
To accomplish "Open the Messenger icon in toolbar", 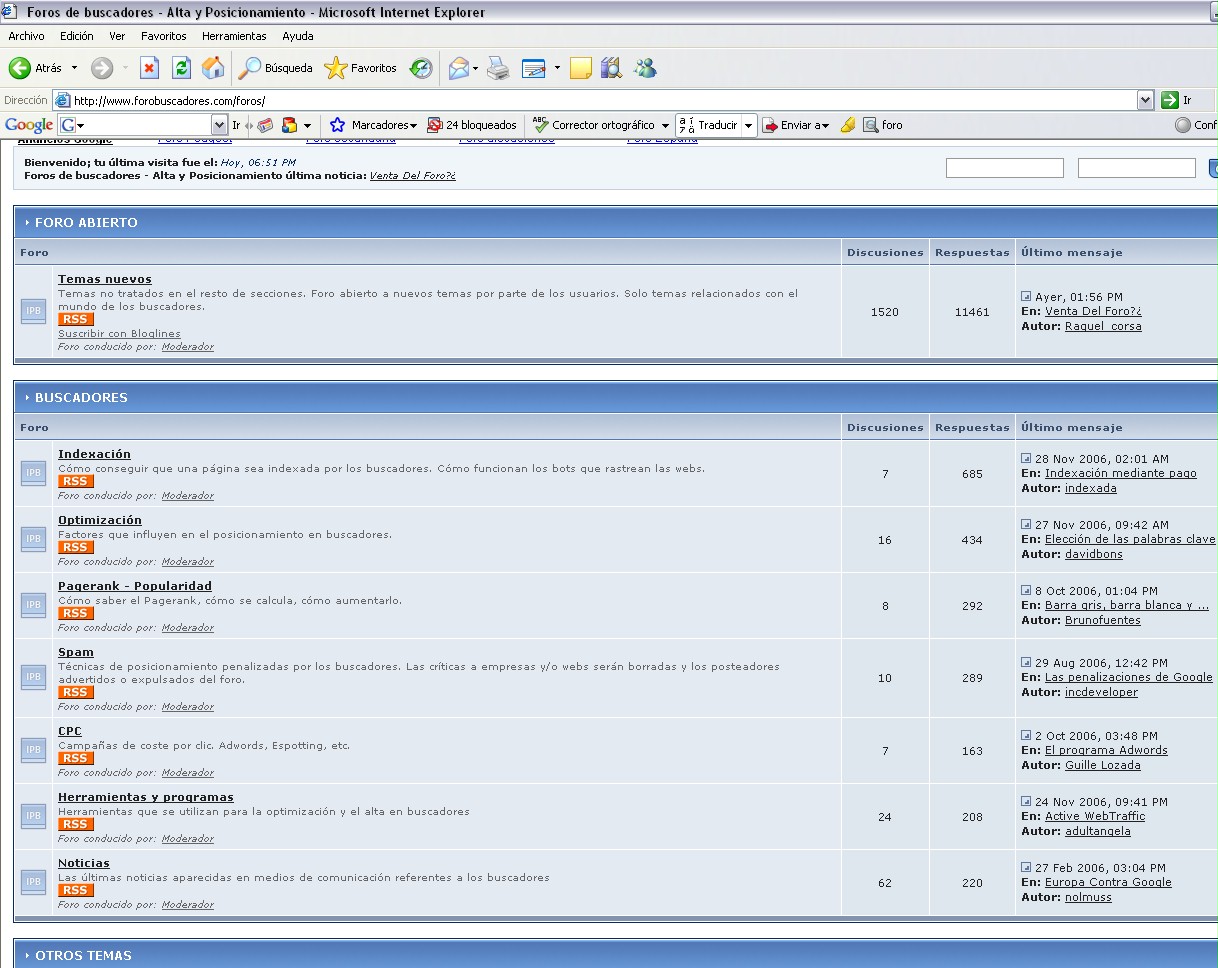I will point(645,68).
